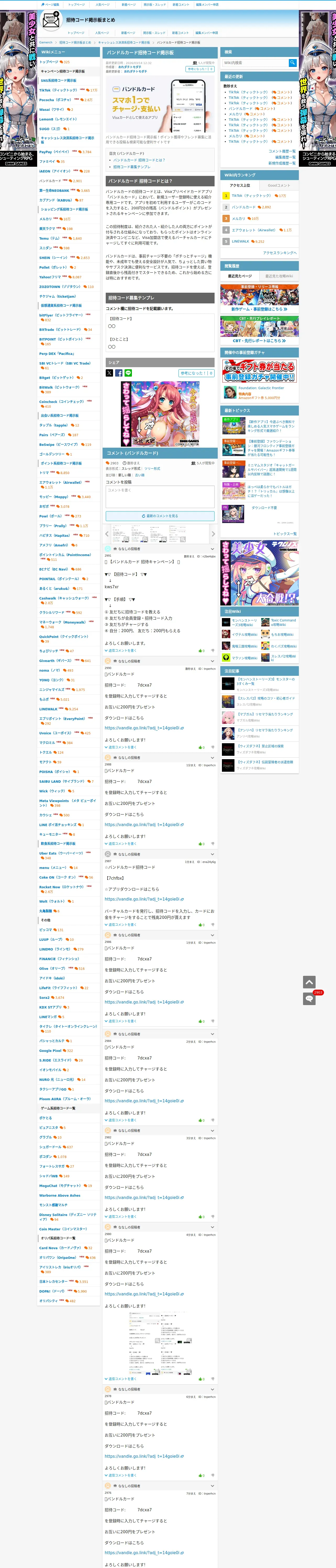Click the scroll-to-top arrow button
Viewport: 336px width, 1568px height.
pos(309,982)
